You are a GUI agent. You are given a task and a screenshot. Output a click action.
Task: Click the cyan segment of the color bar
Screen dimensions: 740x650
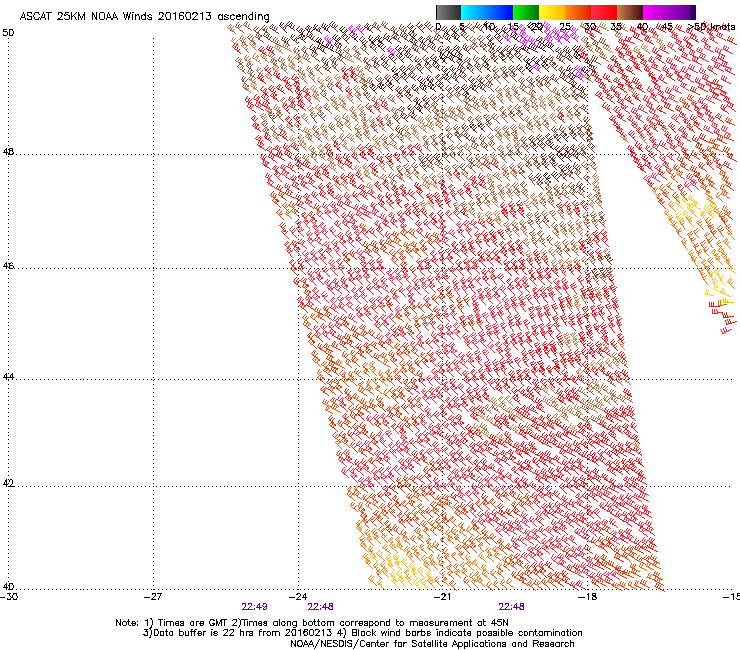point(473,12)
